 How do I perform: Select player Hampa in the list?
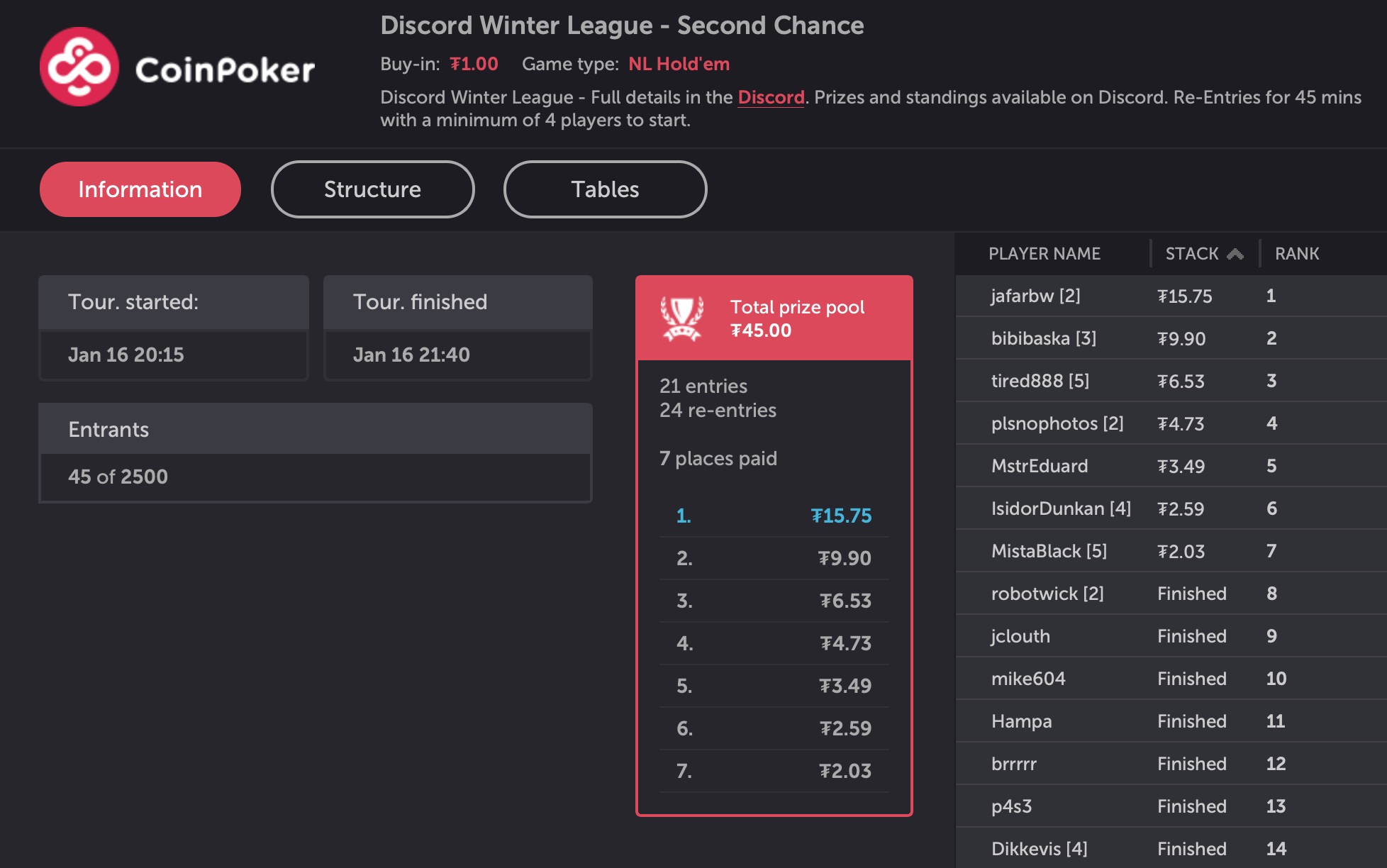1021,721
